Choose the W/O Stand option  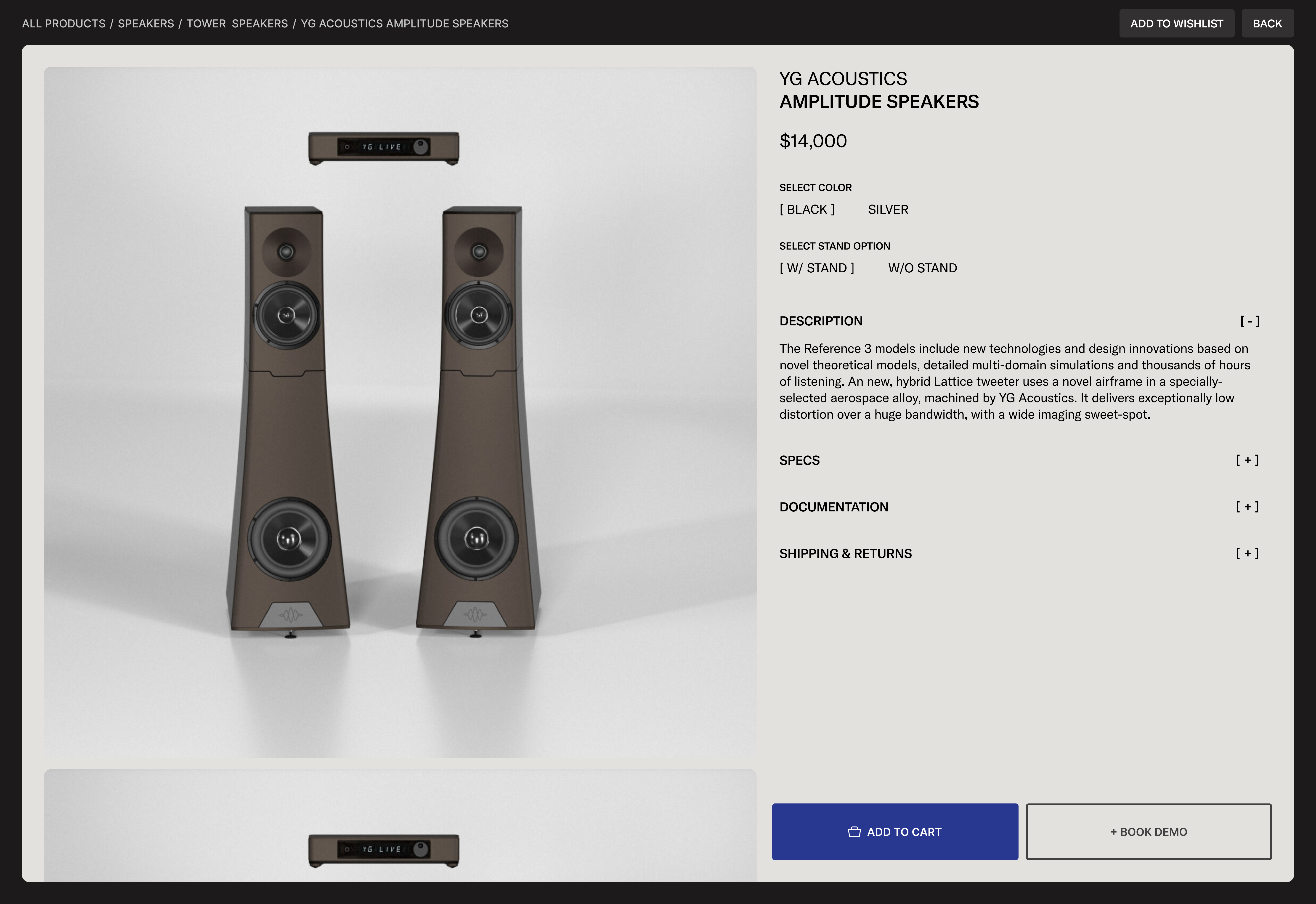(x=922, y=268)
